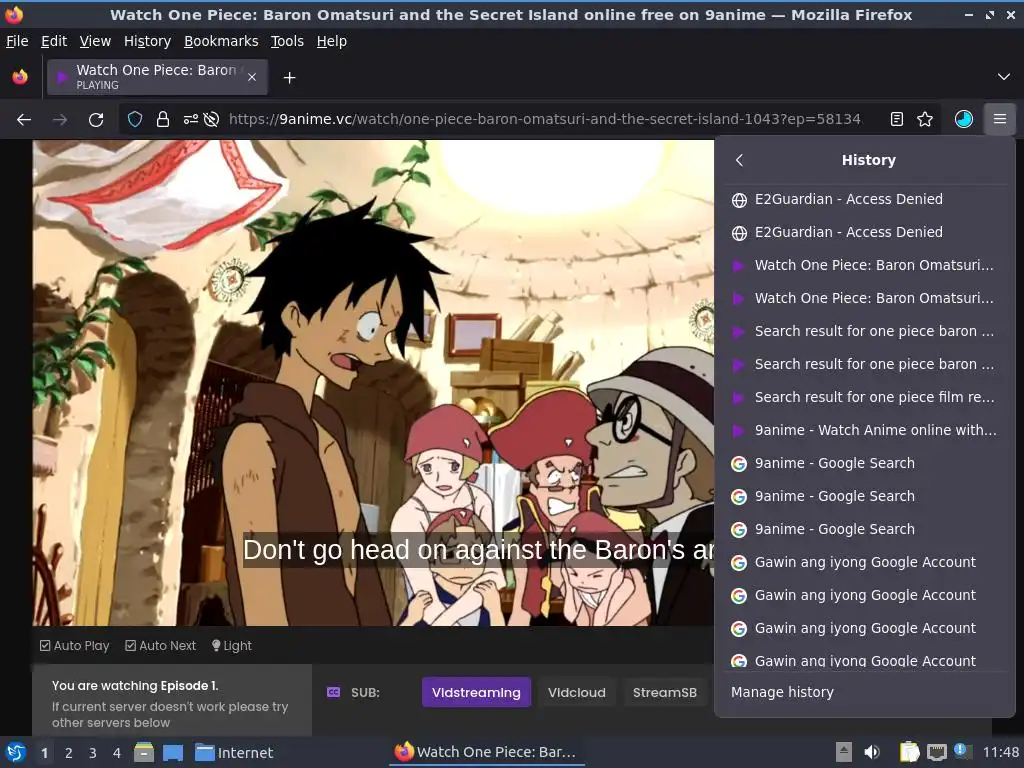
Task: Open first E2Guardian - Access Denied history entry
Action: click(x=865, y=199)
